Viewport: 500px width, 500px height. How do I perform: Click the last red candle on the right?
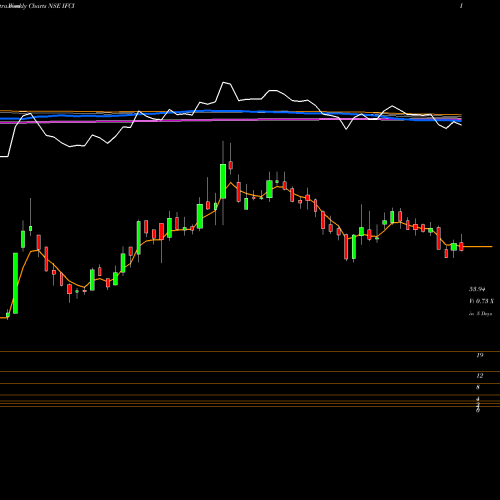tap(462, 246)
